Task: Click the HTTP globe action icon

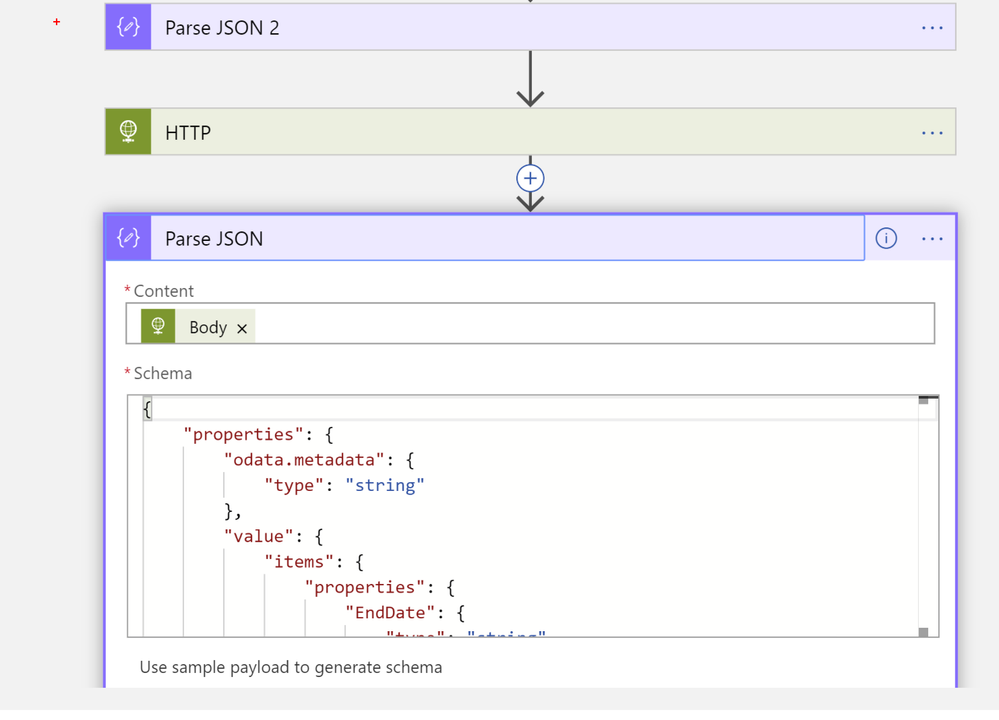Action: [x=128, y=132]
